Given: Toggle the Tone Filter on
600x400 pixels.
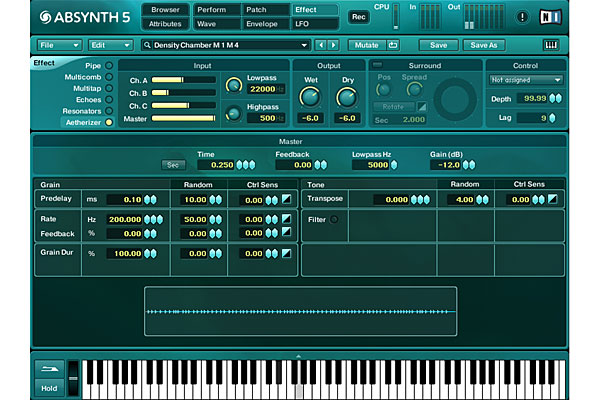Looking at the screenshot, I should coord(334,219).
